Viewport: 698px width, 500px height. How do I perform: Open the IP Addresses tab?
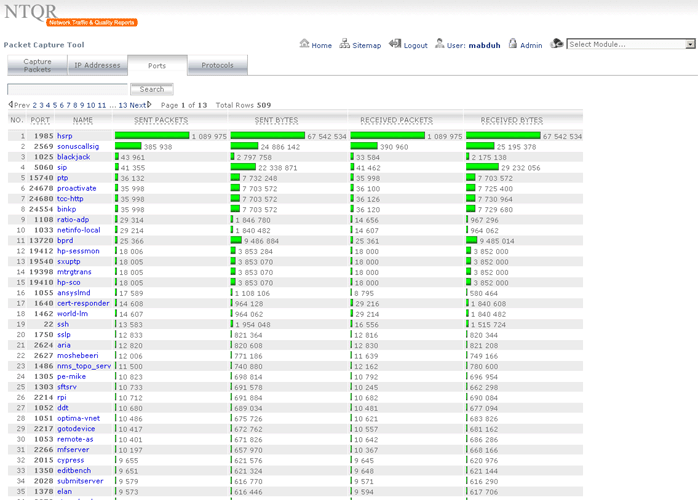tap(97, 66)
